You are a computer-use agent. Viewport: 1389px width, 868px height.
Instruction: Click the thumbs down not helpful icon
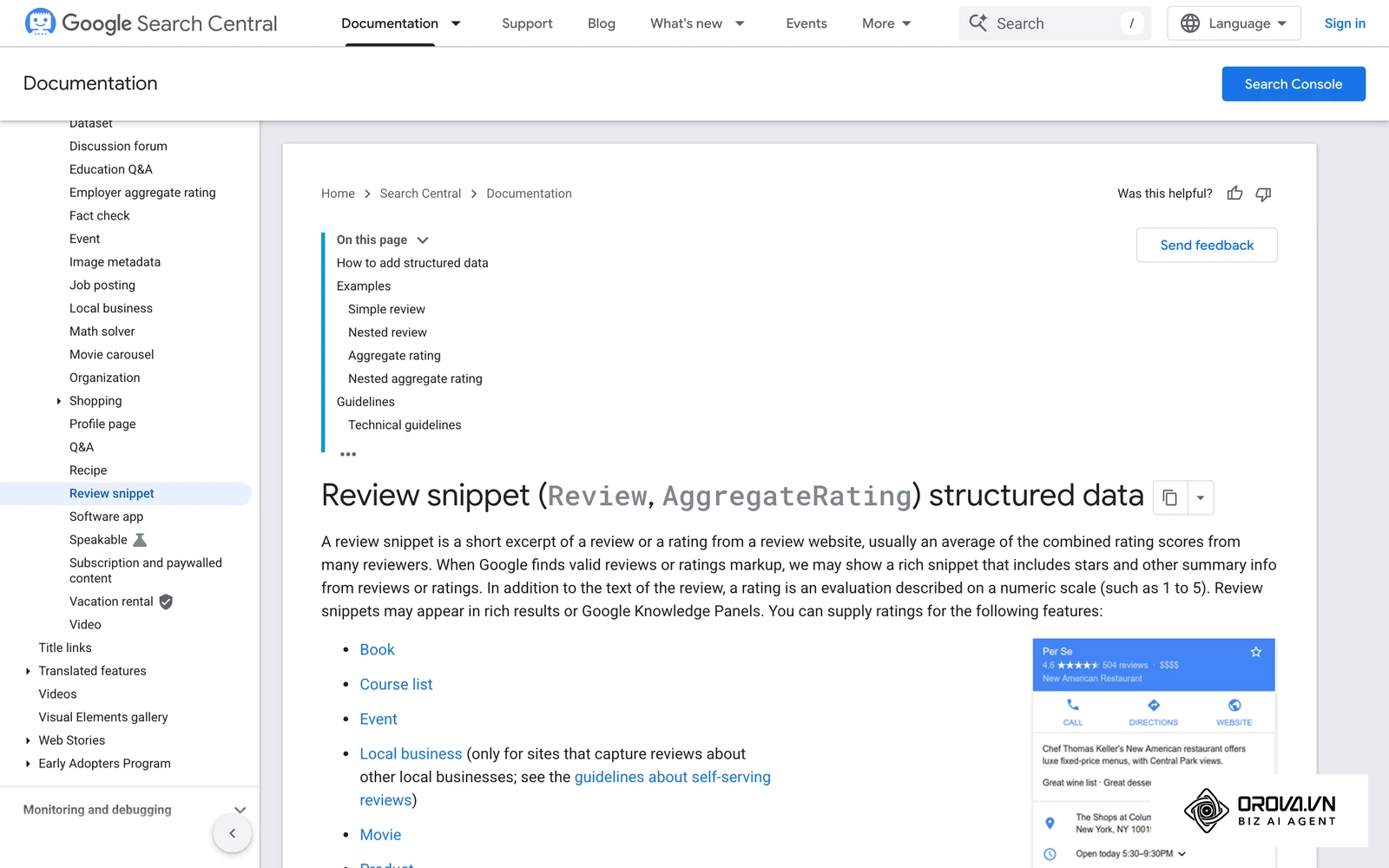pyautogui.click(x=1264, y=194)
